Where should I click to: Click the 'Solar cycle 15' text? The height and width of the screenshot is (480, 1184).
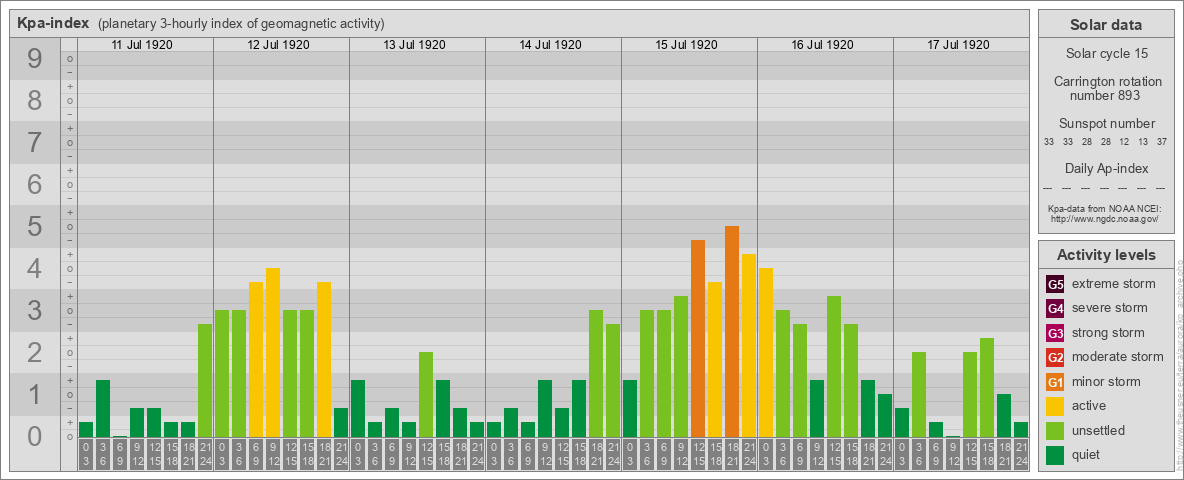1105,54
